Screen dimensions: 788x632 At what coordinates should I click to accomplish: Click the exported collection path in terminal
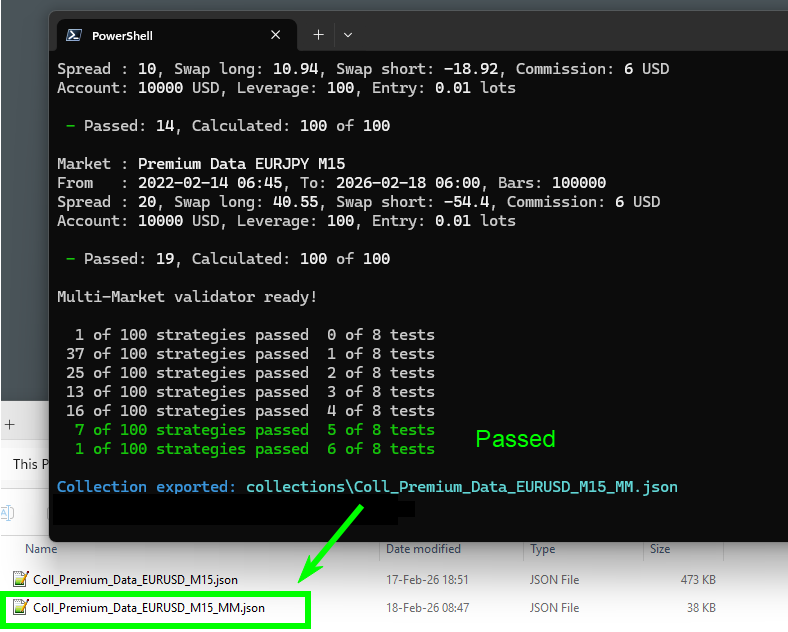point(461,487)
